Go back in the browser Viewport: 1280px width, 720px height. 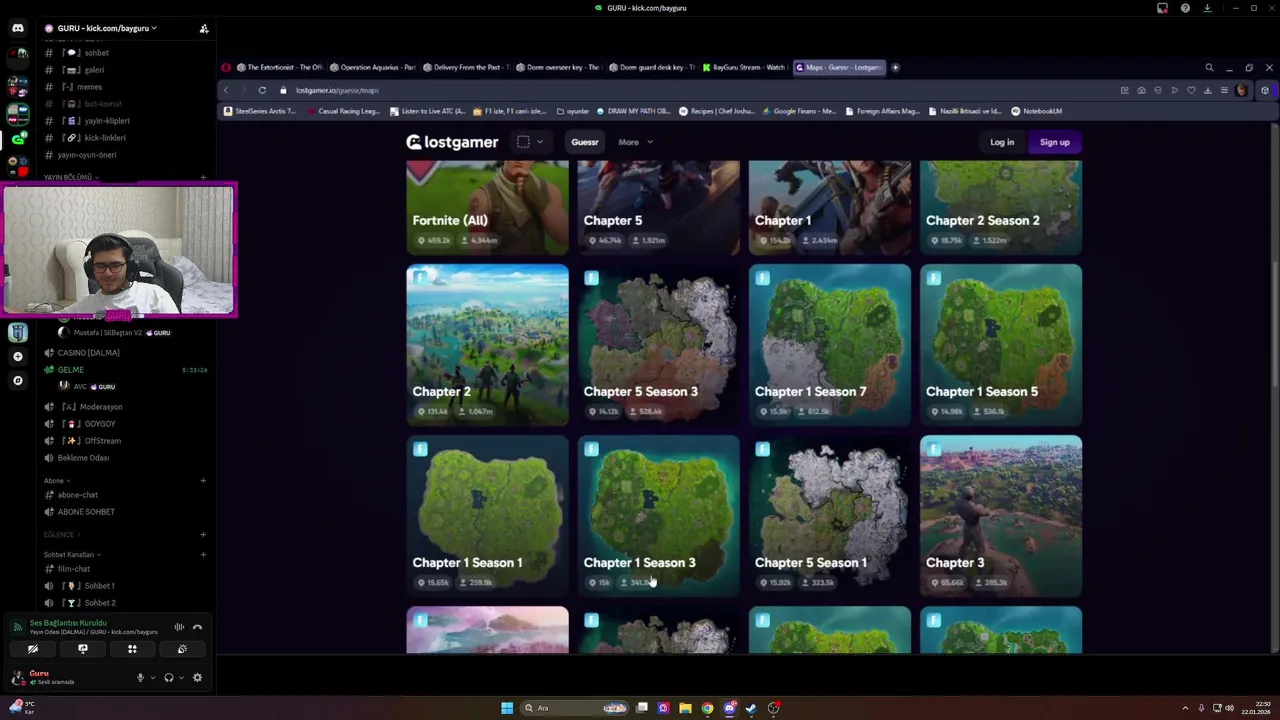point(226,90)
